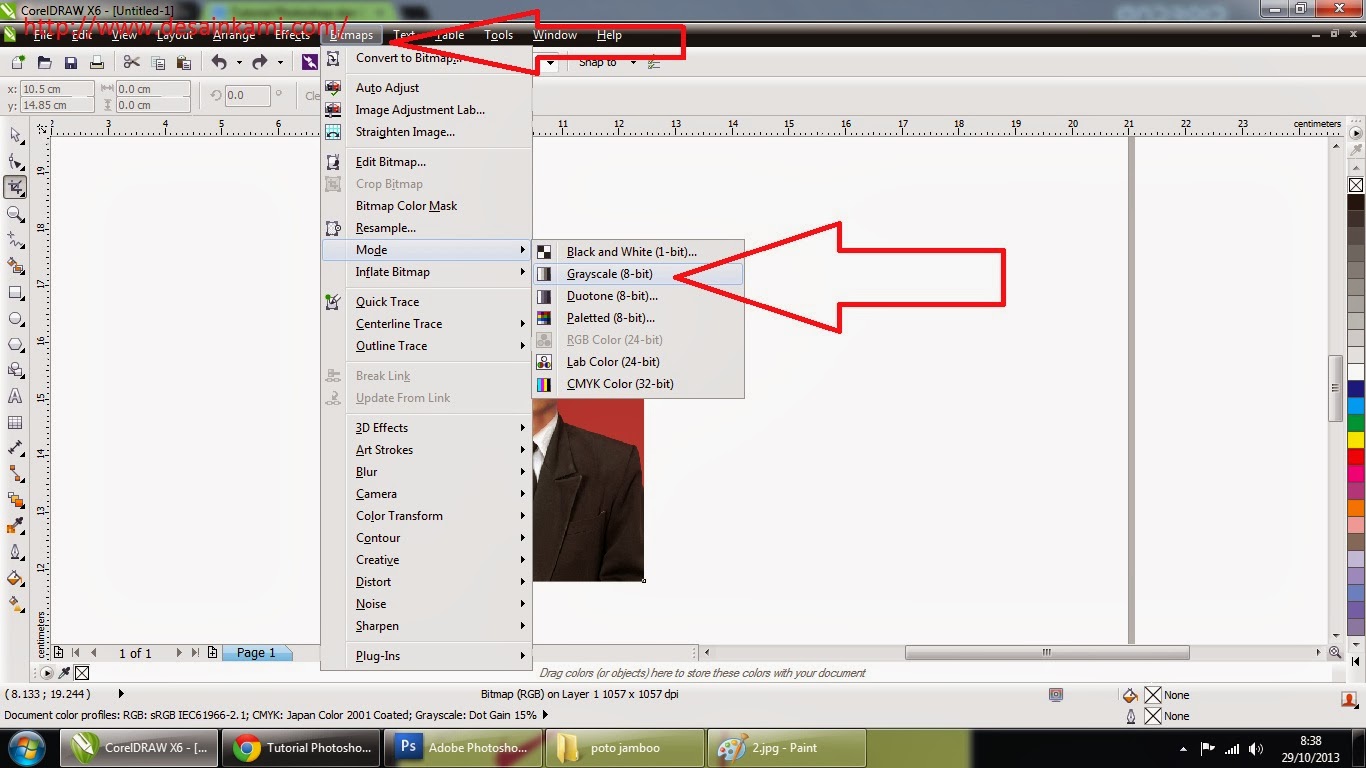Expand the Plug-Ins submenu
This screenshot has width=1366, height=768.
click(x=427, y=656)
